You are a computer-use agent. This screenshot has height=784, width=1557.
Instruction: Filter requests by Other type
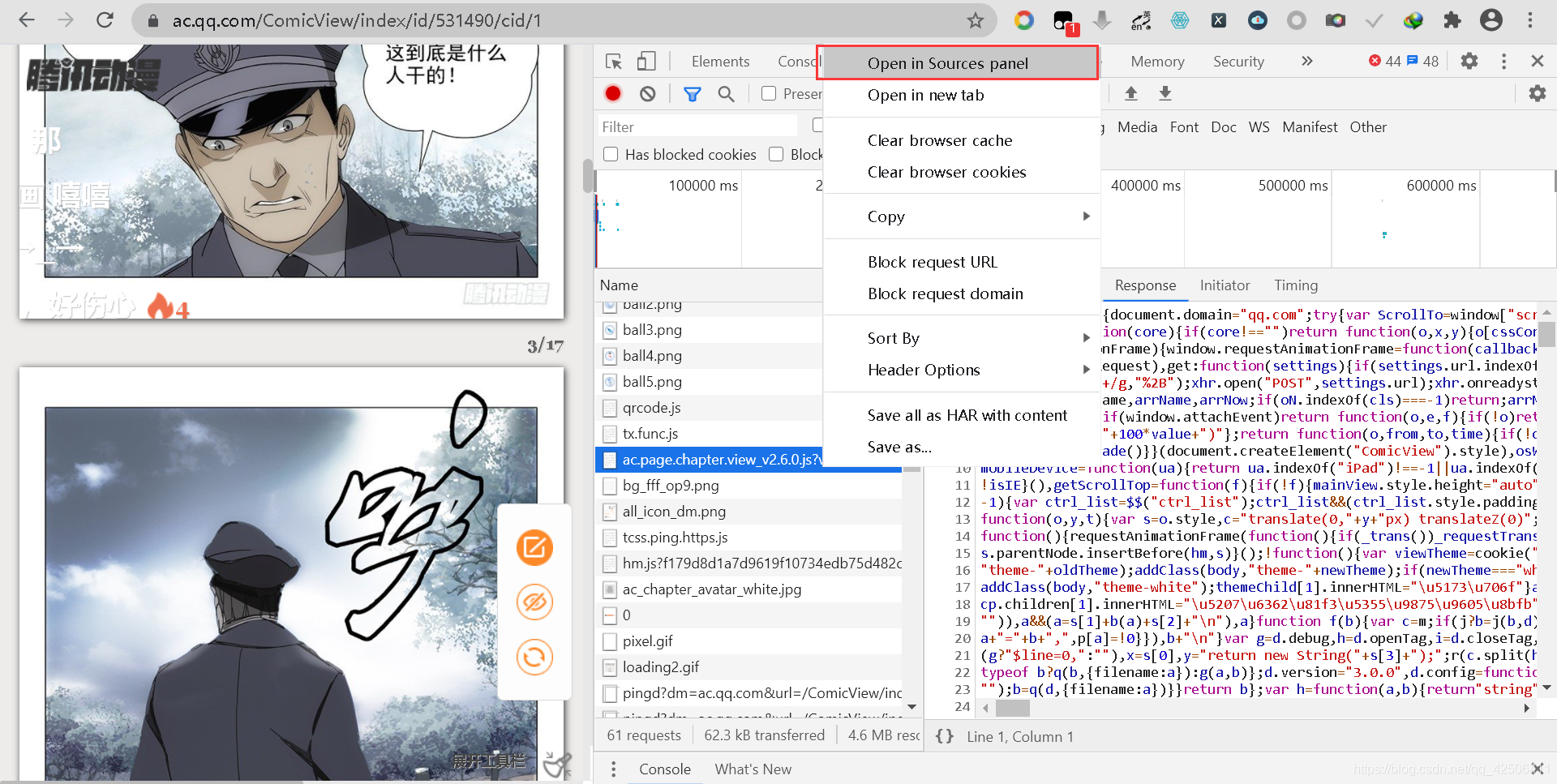tap(1368, 127)
